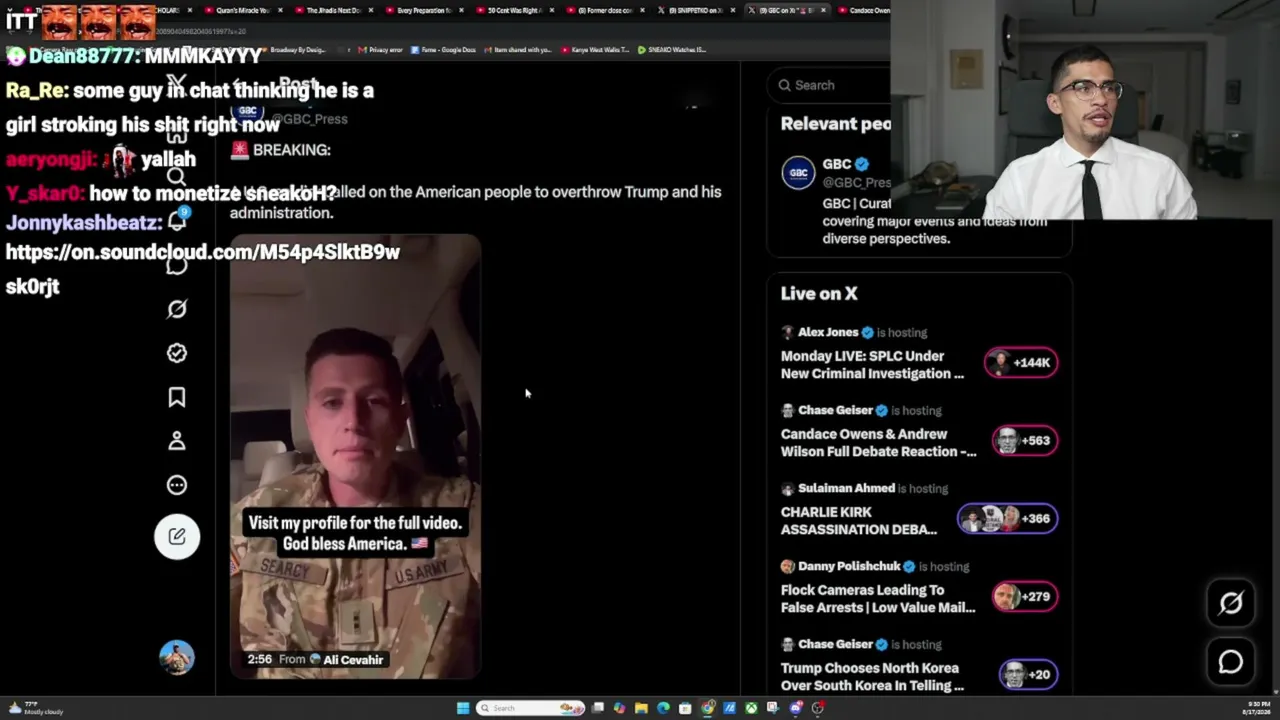Click GBC name under Relevant people
Viewport: 1280px width, 720px height.
point(837,164)
